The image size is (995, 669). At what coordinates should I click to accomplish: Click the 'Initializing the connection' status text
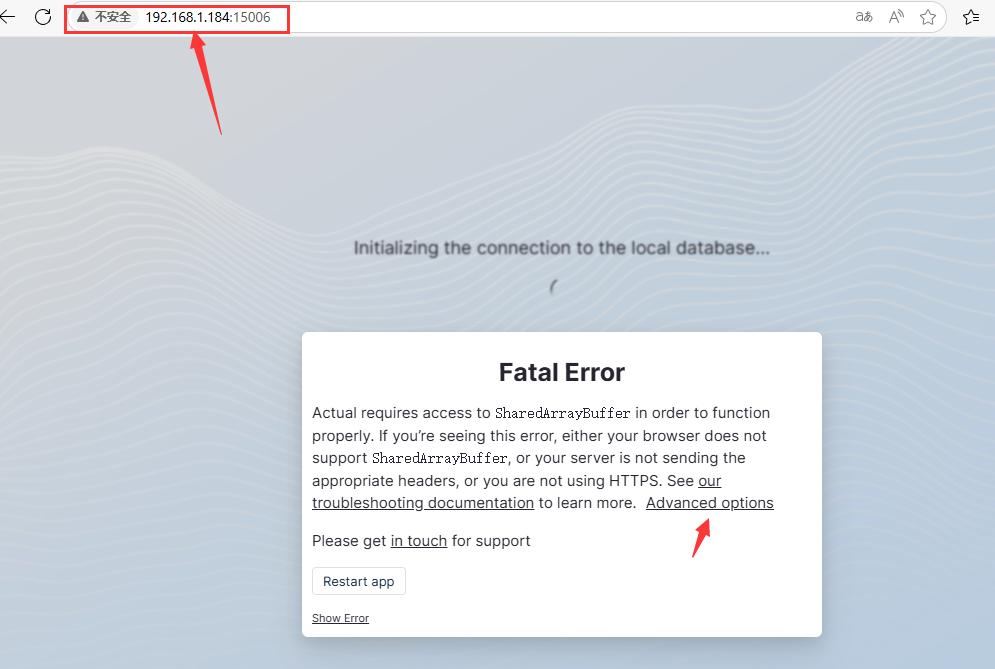(x=562, y=248)
